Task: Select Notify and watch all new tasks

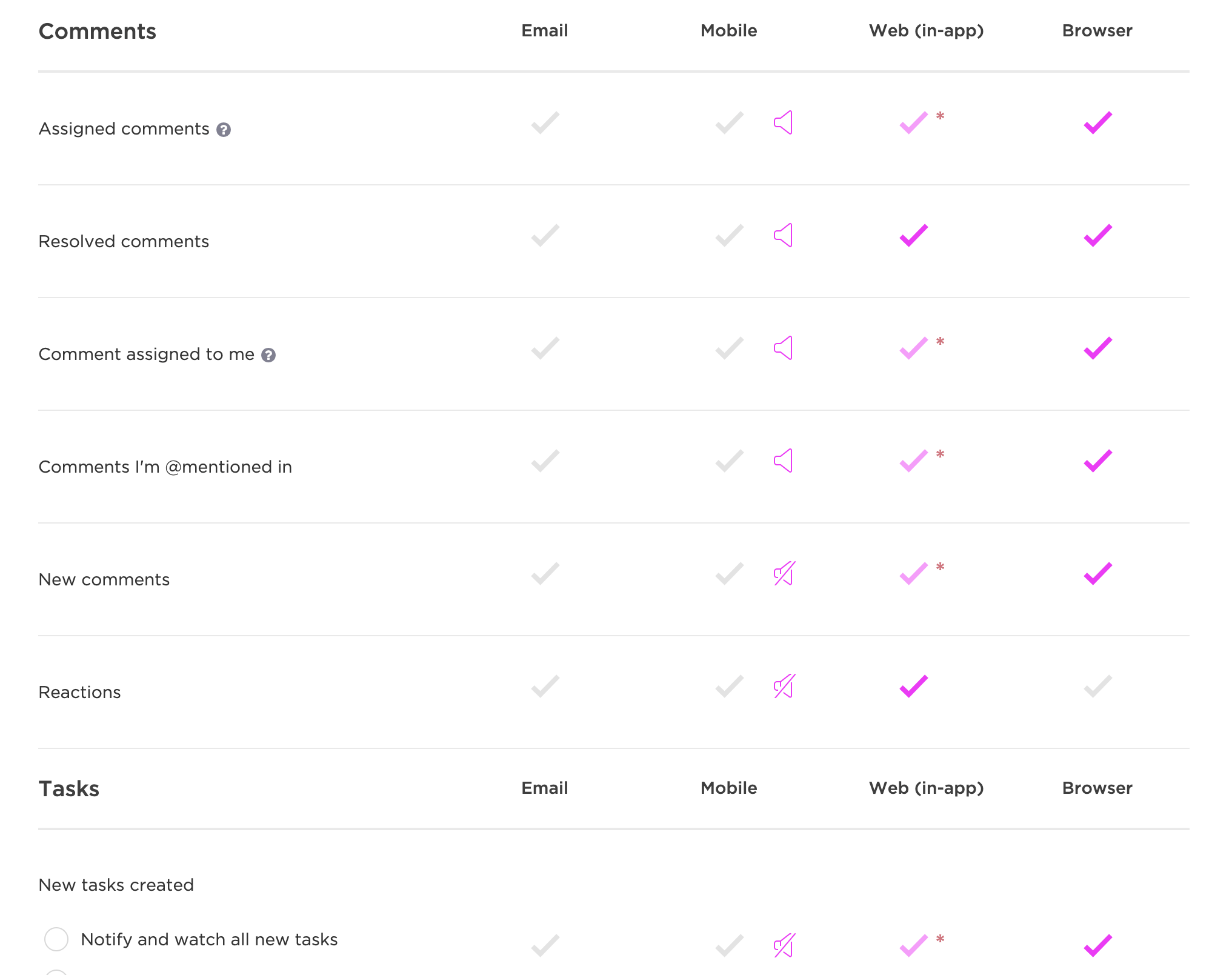Action: [56, 939]
